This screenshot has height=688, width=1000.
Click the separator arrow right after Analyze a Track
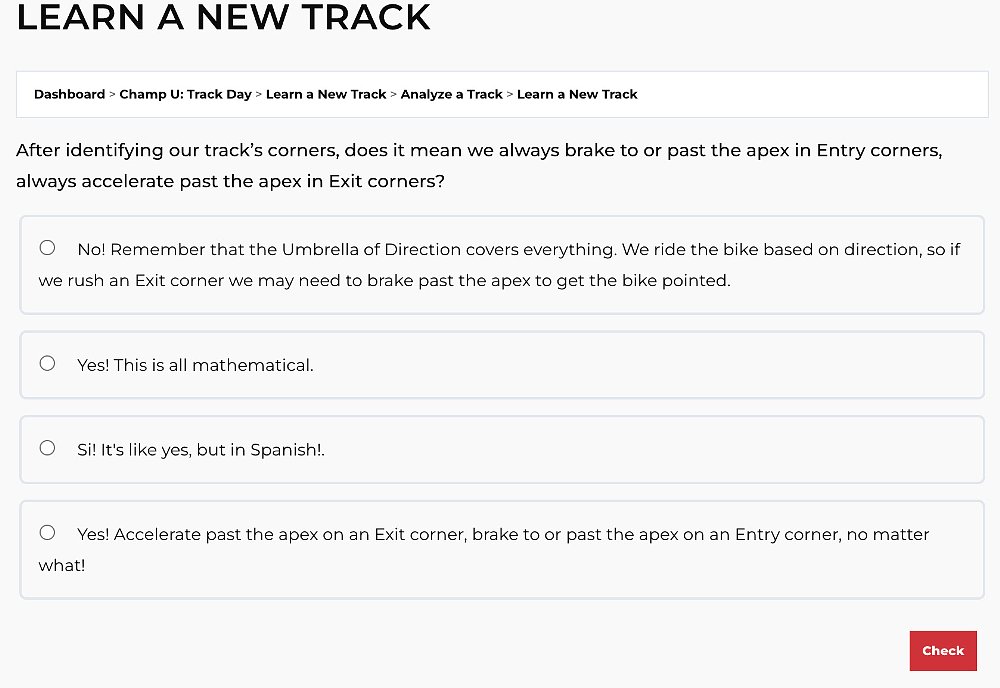[x=510, y=94]
